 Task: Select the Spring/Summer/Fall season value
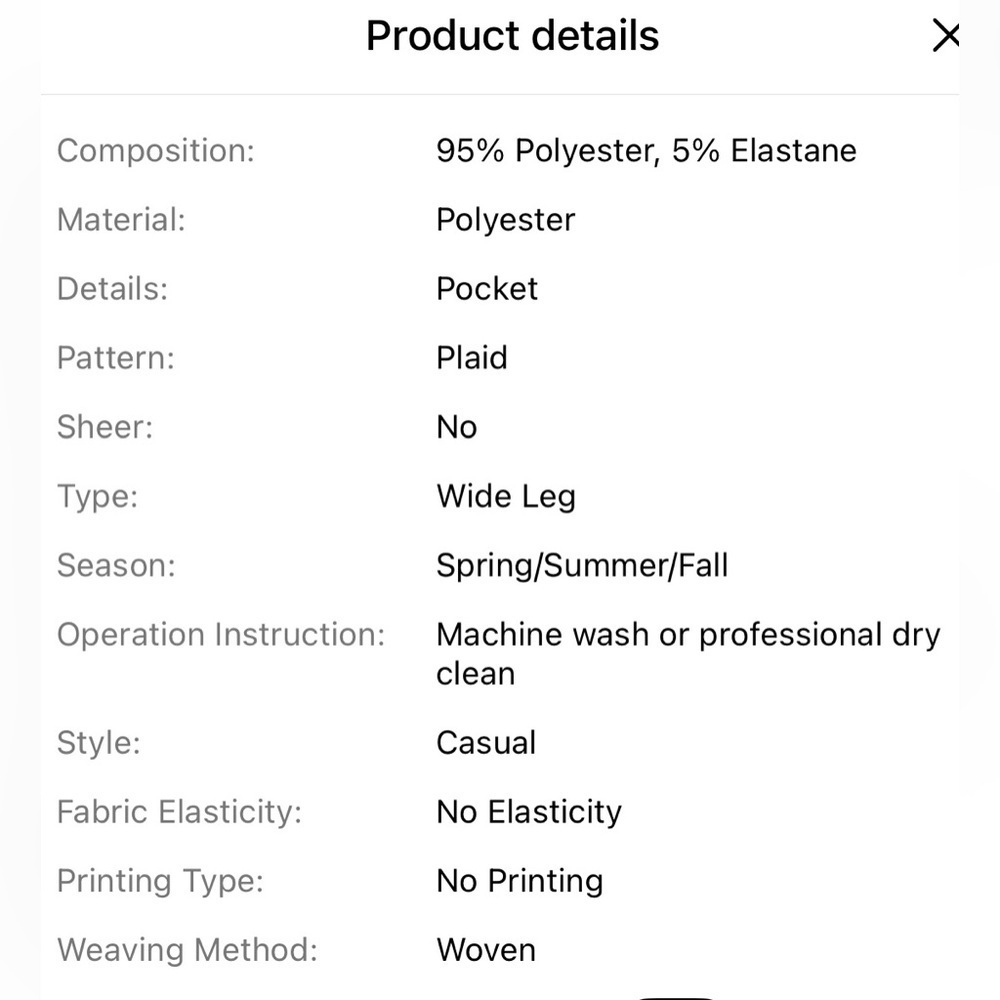tap(582, 566)
